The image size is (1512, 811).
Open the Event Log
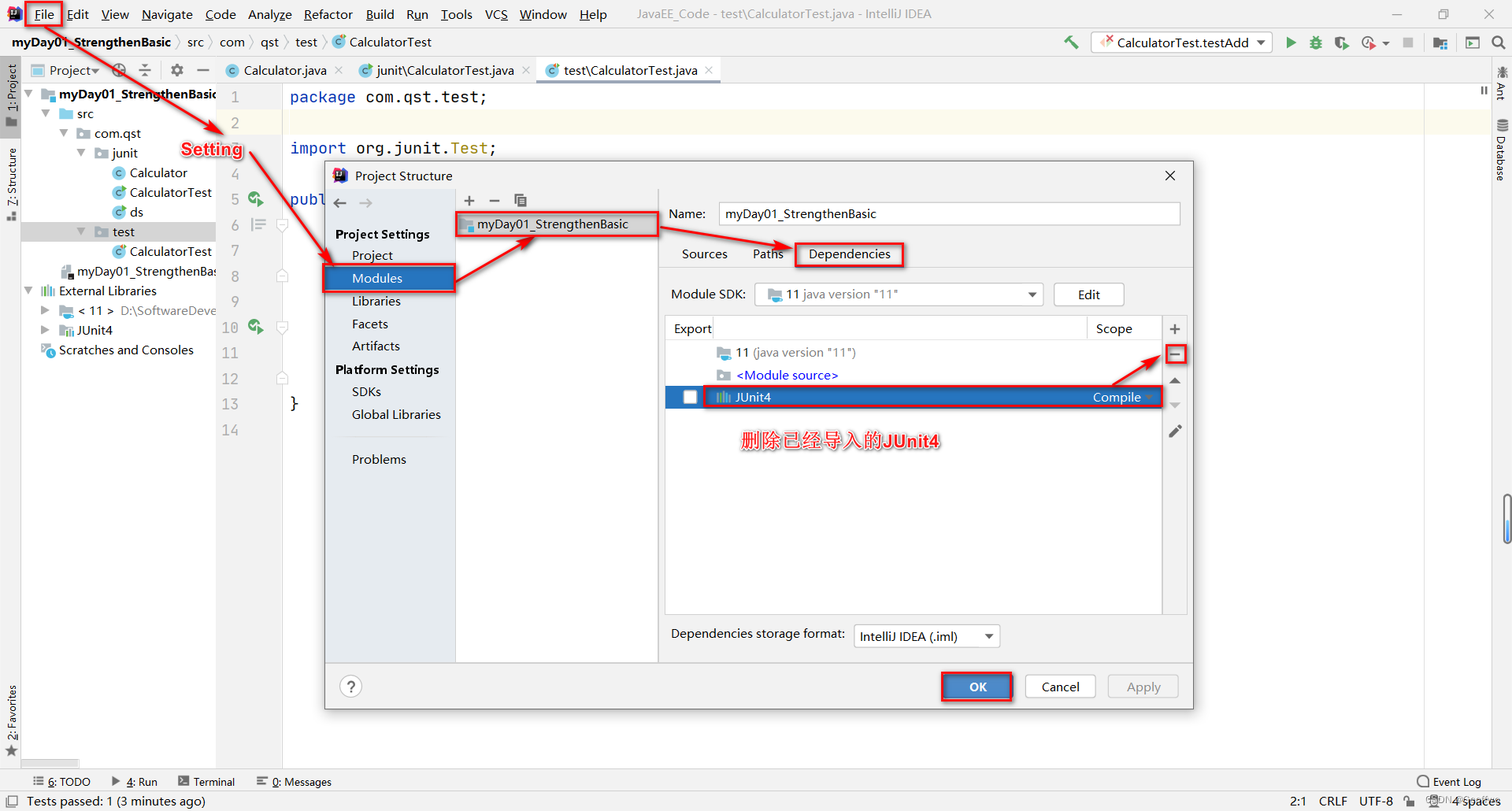(1449, 782)
